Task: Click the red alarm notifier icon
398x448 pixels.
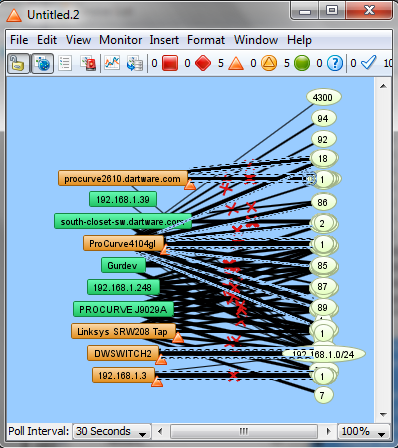Action: [89, 63]
